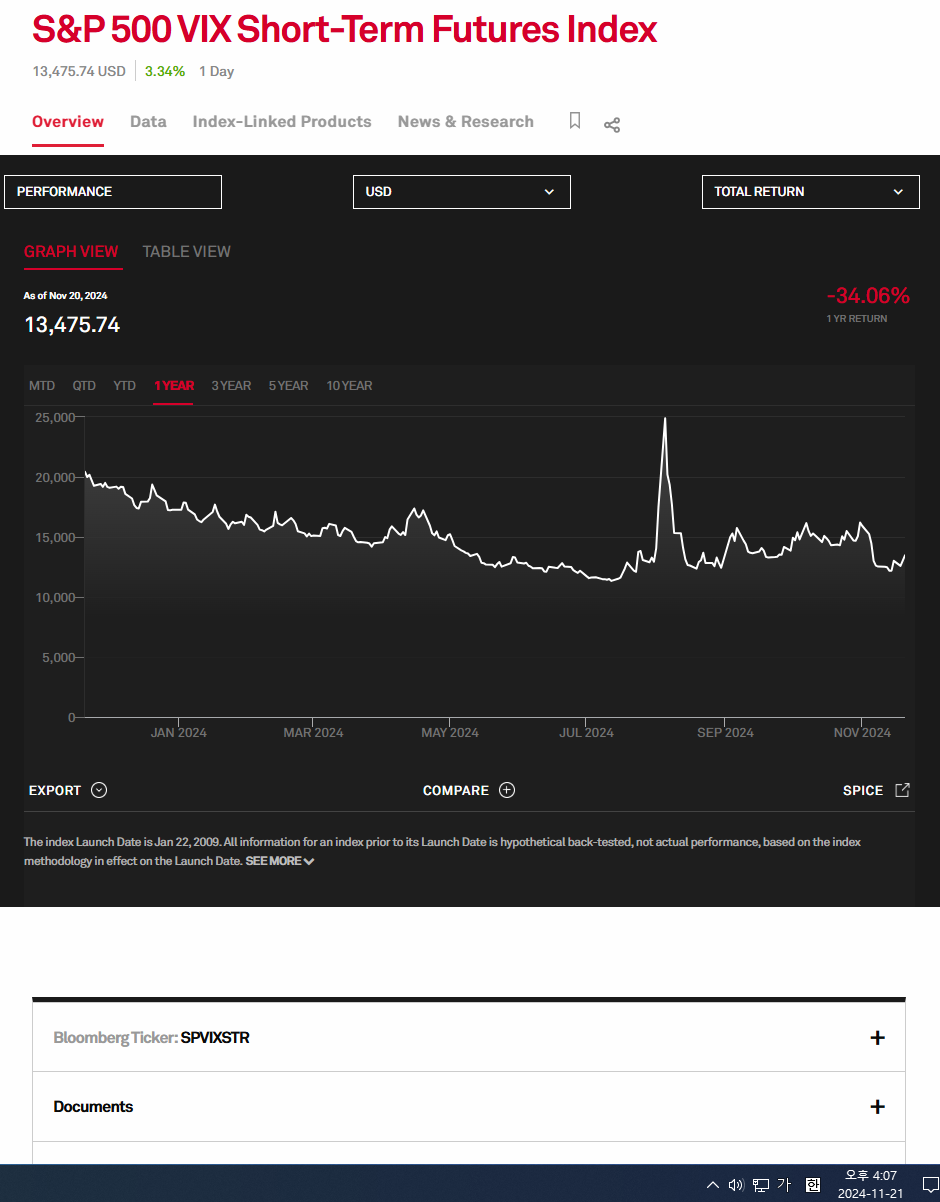Go to News & Research tab

click(x=466, y=122)
